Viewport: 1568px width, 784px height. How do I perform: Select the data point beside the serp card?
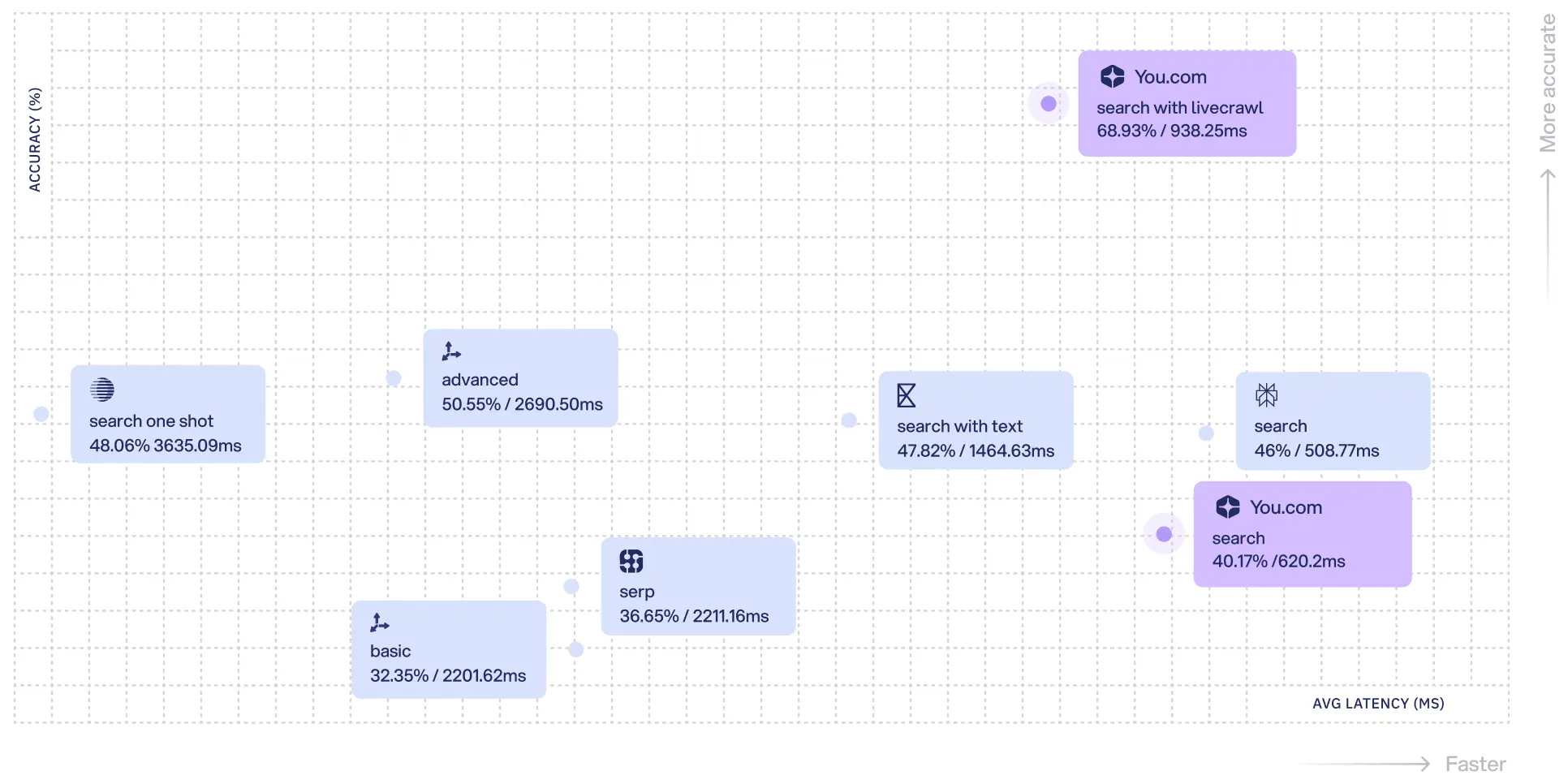(x=571, y=586)
